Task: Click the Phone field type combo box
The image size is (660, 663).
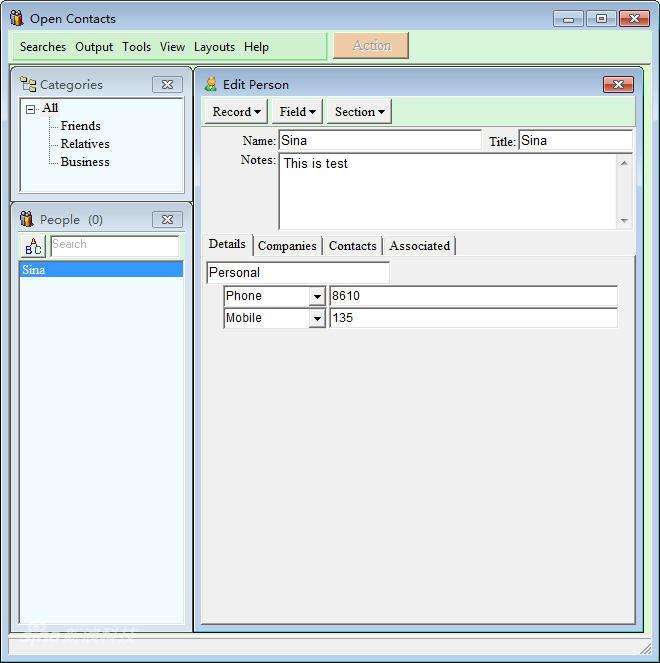Action: [274, 296]
